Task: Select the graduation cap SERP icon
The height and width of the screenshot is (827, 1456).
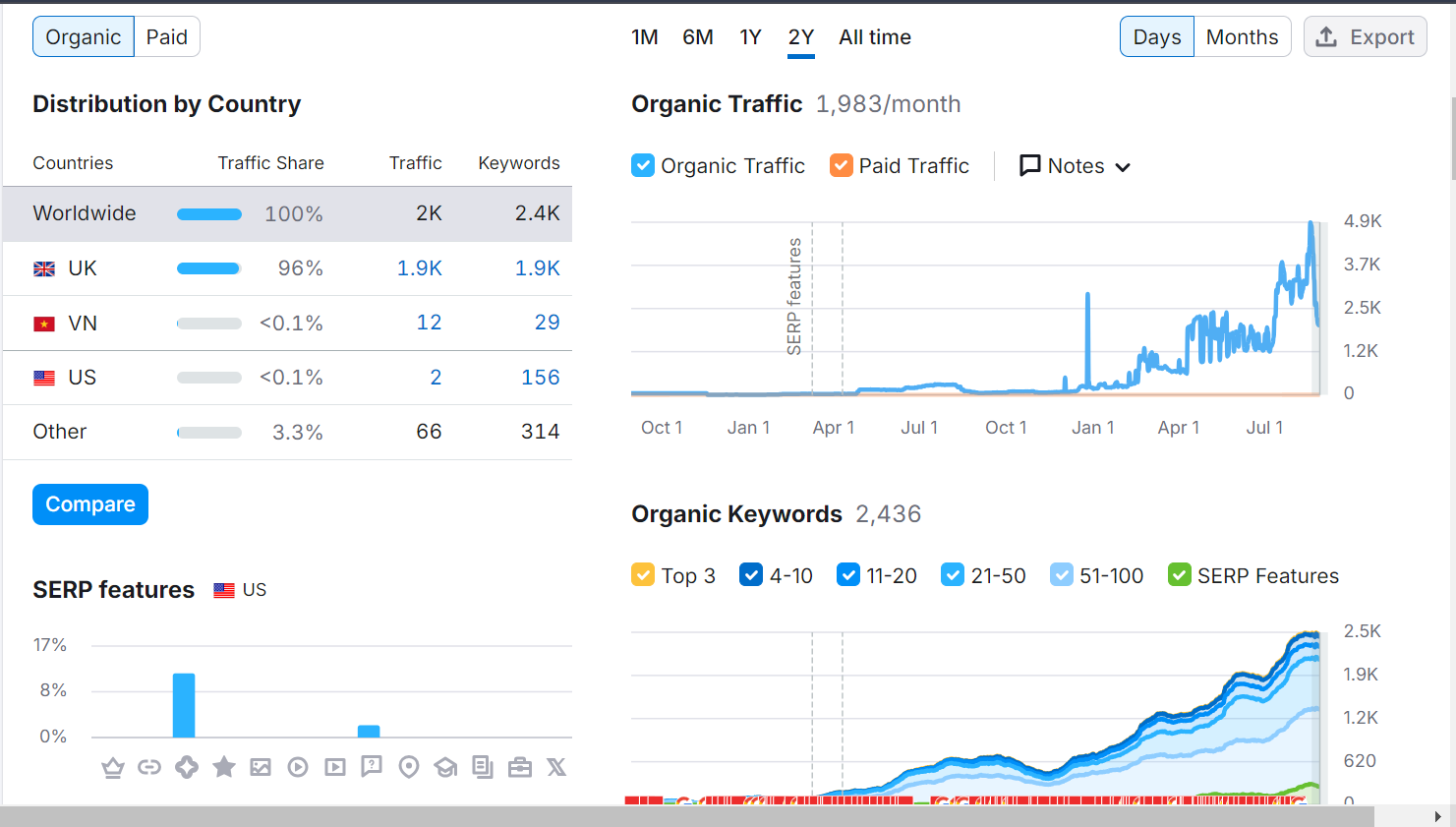Action: point(446,768)
